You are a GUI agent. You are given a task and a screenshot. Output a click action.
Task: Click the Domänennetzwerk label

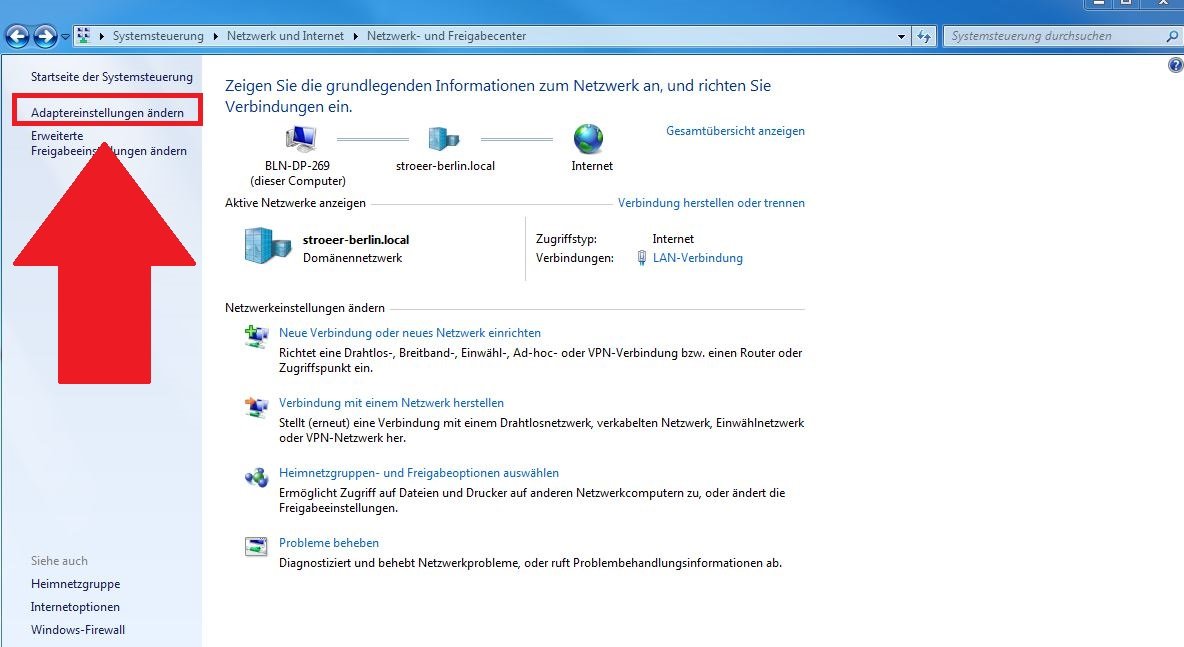[x=353, y=258]
